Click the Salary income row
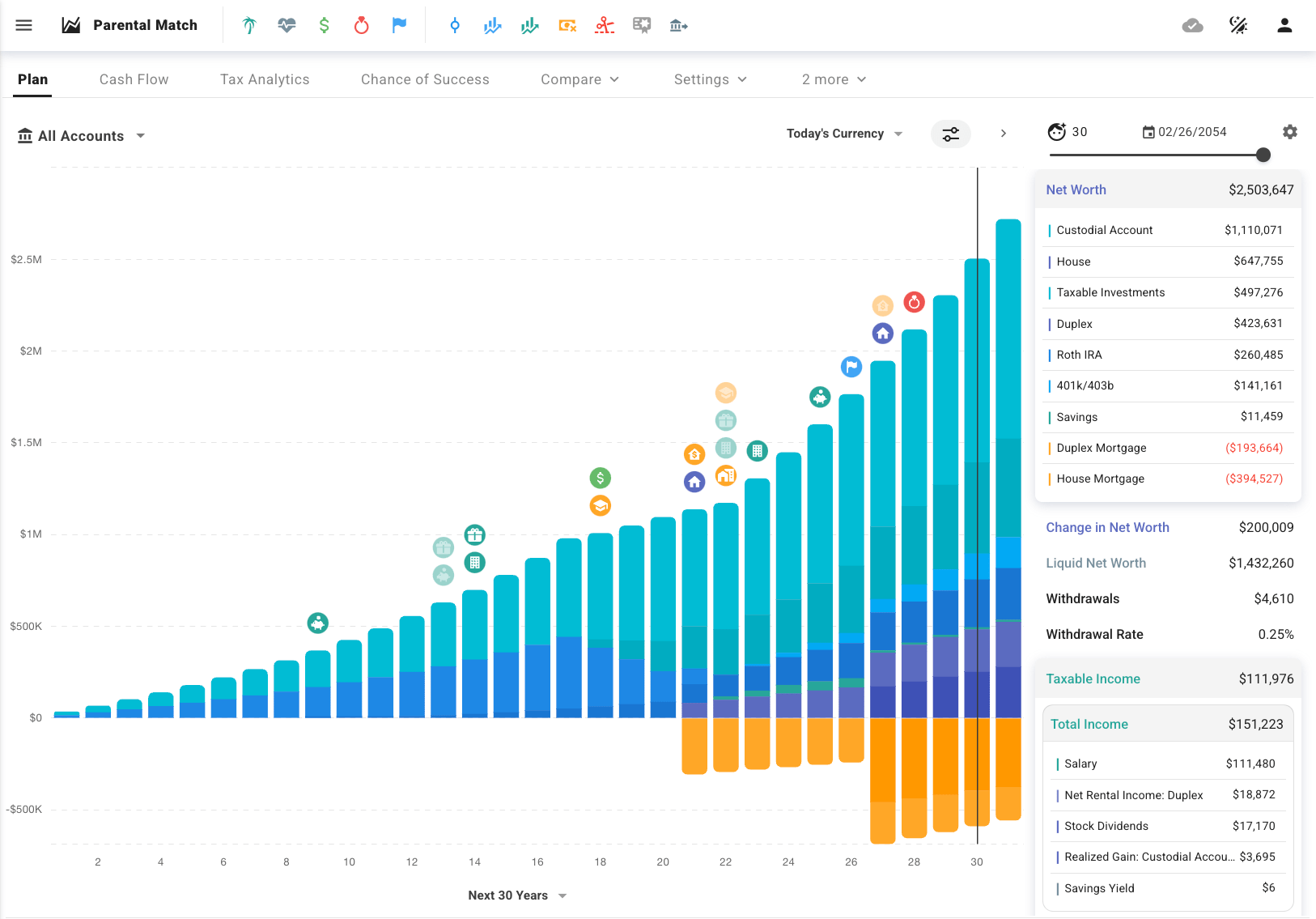This screenshot has height=919, width=1316. 1168,764
